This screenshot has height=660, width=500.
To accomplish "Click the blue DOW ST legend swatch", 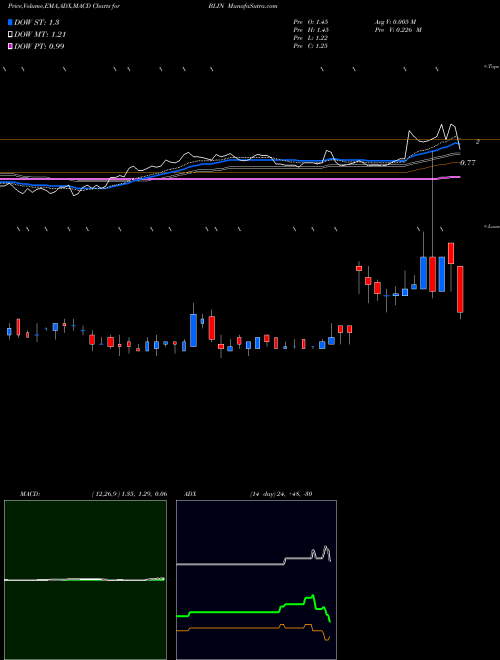I will click(x=10, y=22).
